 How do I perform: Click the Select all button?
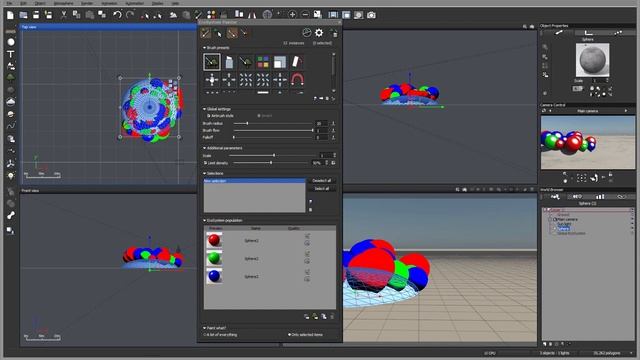pyautogui.click(x=322, y=189)
